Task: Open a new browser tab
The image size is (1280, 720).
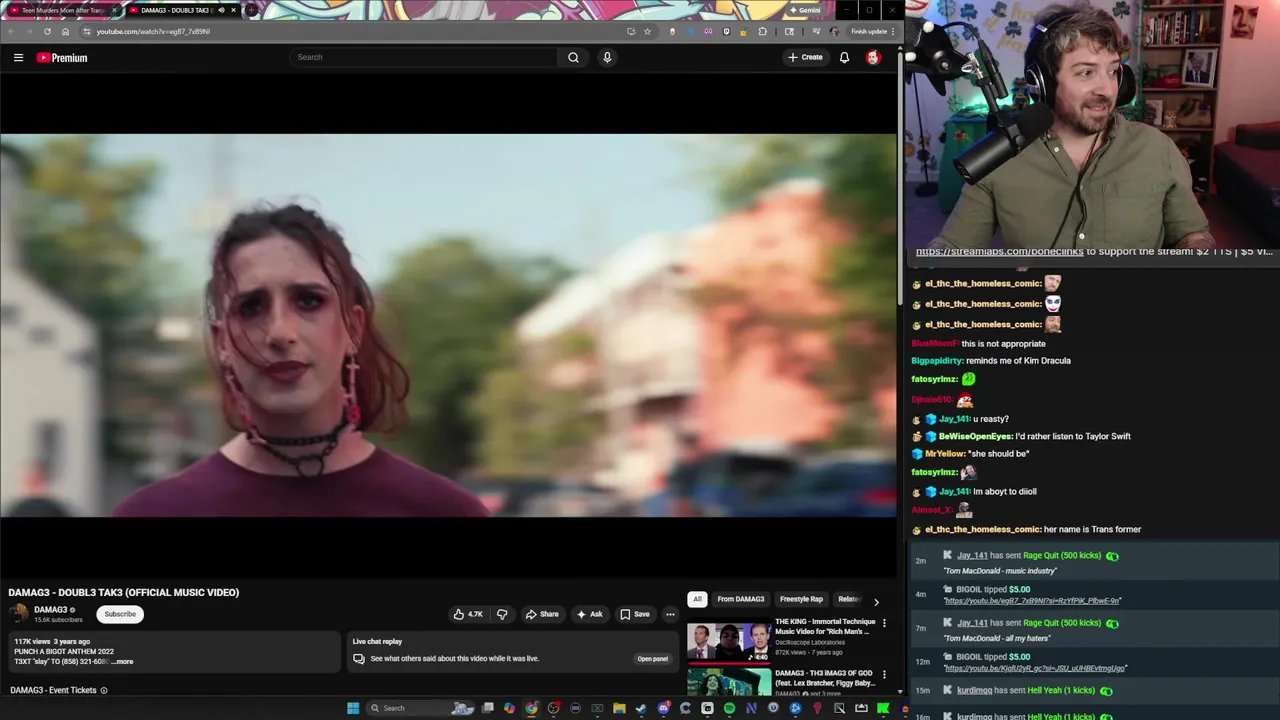Action: [x=252, y=10]
